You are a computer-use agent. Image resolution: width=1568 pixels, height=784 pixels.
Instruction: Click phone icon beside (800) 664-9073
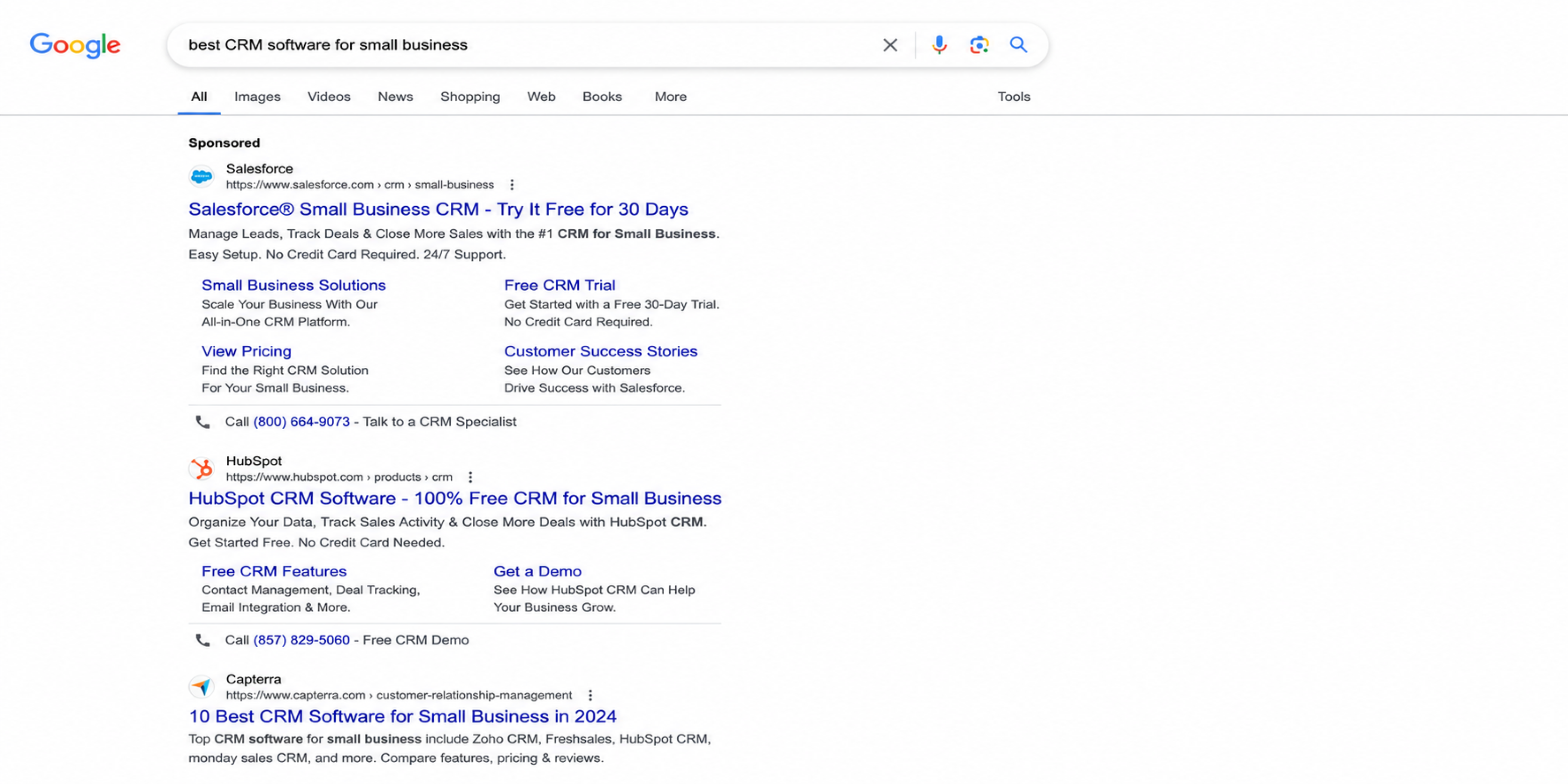pyautogui.click(x=203, y=422)
